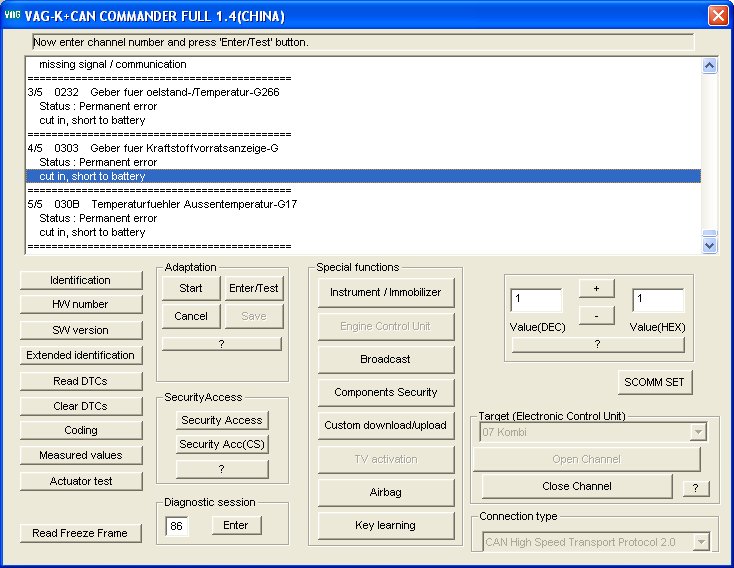Open Components Security function
Image resolution: width=734 pixels, height=568 pixels.
click(x=386, y=392)
